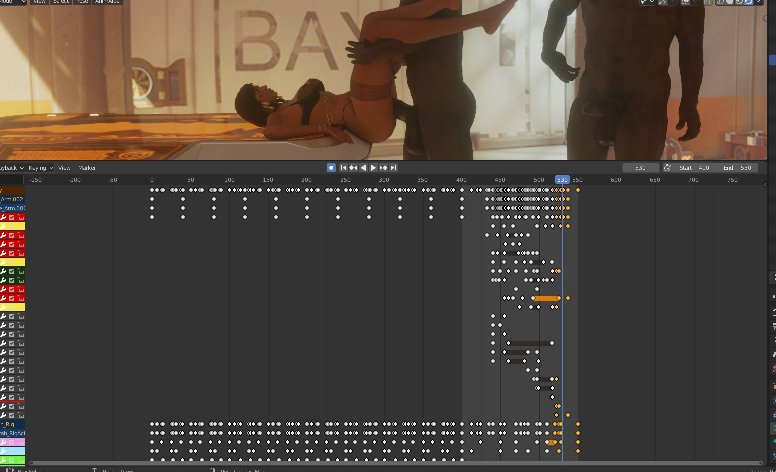Viewport: 776px width, 472px height.
Task: Click the horizontal timeline scrollbar
Action: [x=396, y=463]
